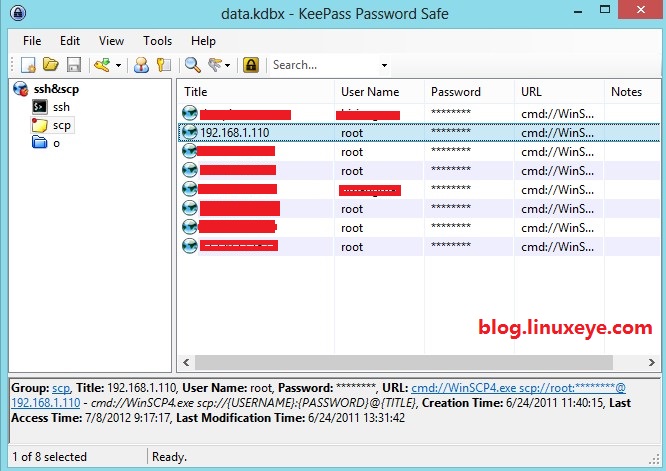Select the ssh&scp root group
The height and width of the screenshot is (471, 666).
[56, 89]
